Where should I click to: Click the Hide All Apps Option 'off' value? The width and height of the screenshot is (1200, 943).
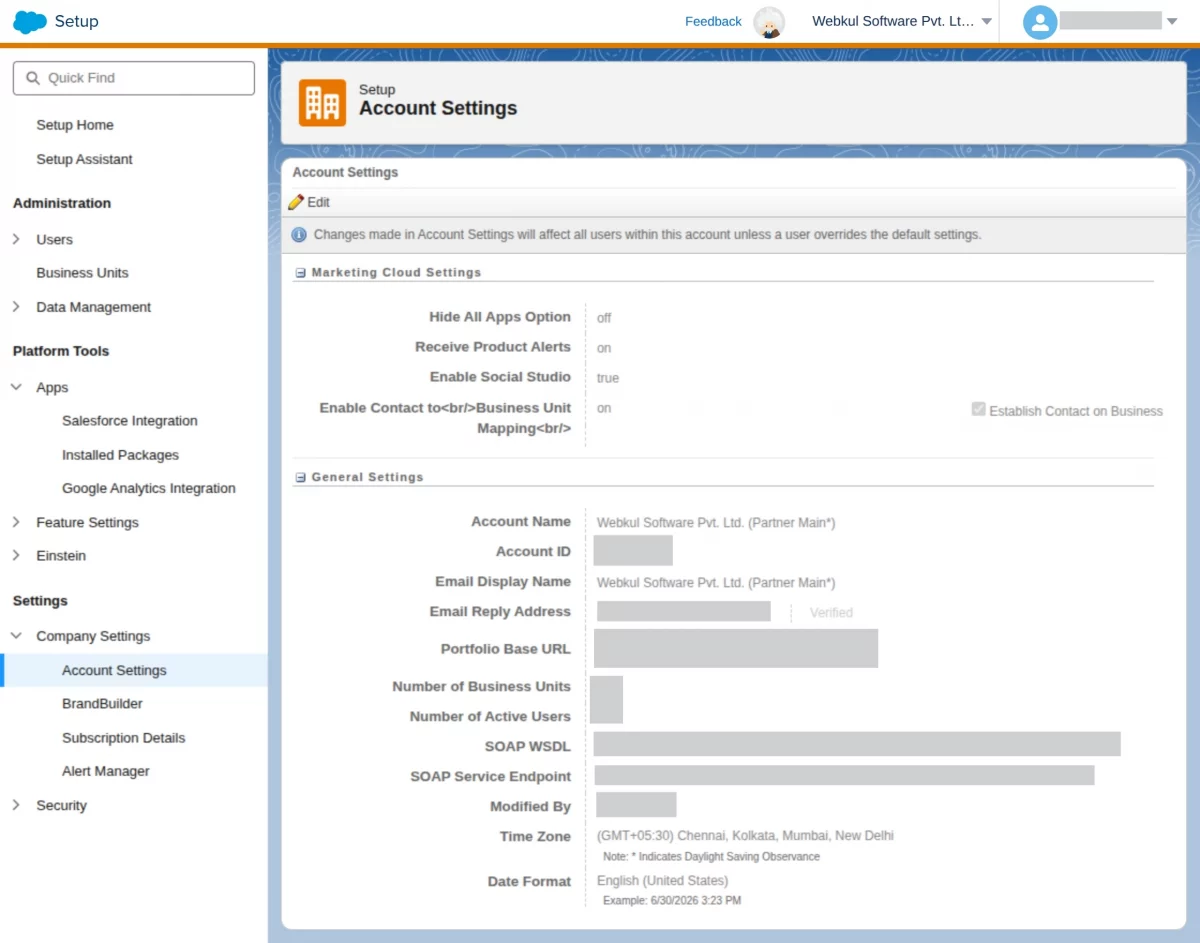[x=604, y=318]
